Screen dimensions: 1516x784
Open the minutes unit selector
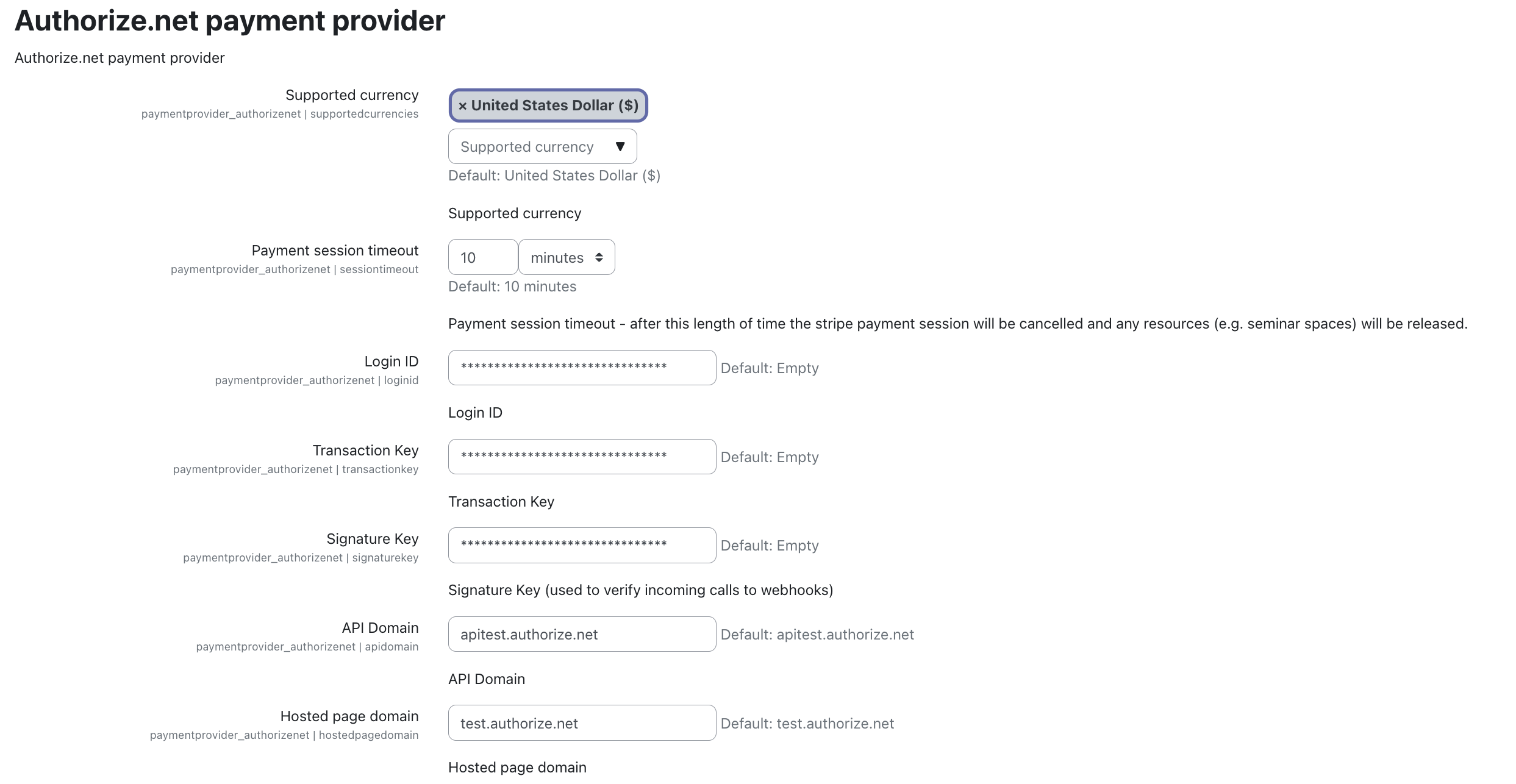click(x=567, y=257)
